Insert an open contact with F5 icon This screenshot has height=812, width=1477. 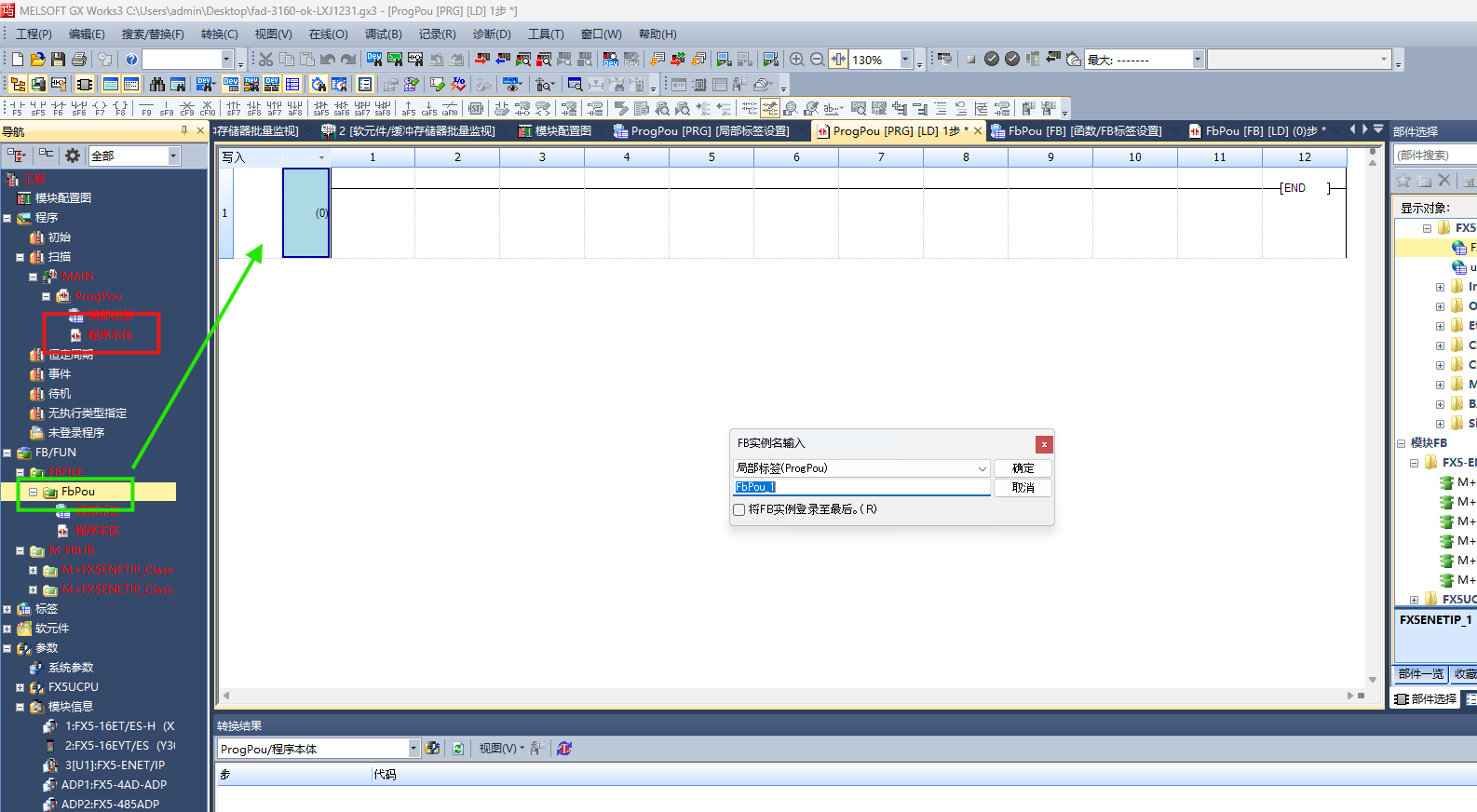pyautogui.click(x=18, y=109)
